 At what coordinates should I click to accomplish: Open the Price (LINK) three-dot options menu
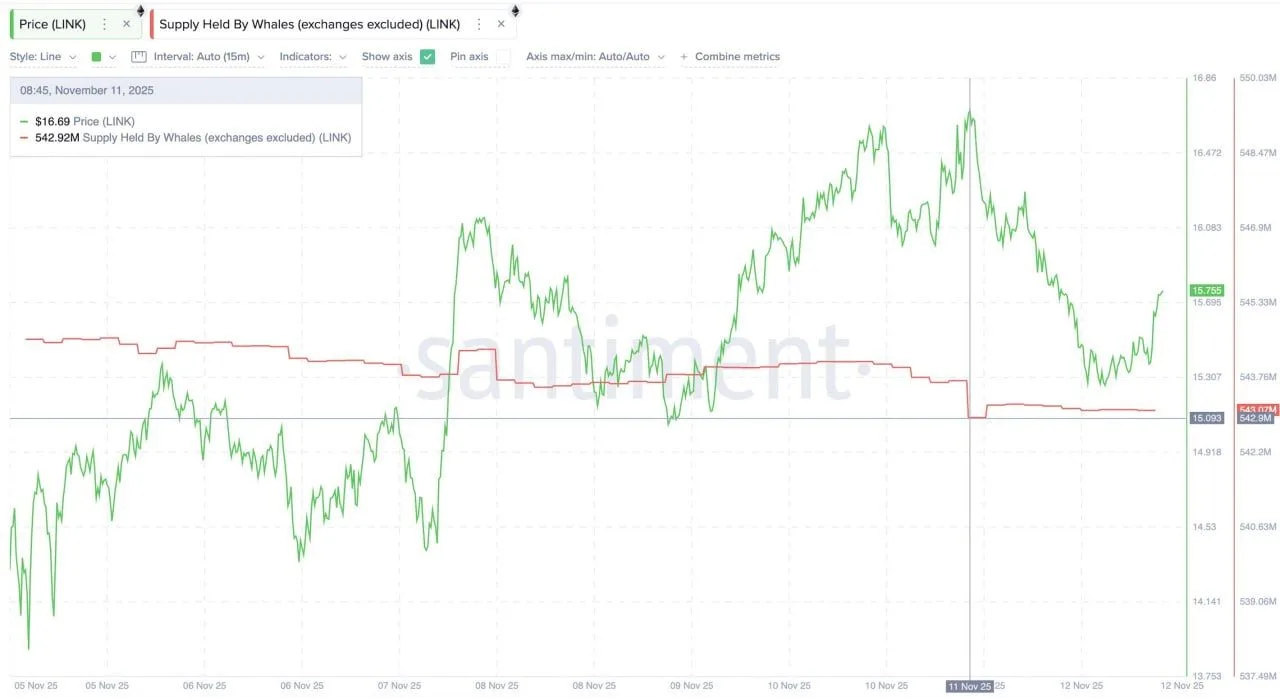104,24
